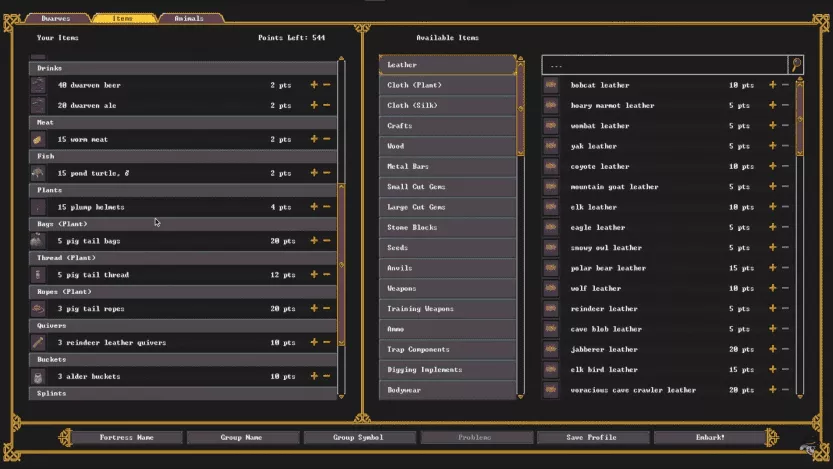Open the Seeds category
833x469 pixels.
coord(447,248)
